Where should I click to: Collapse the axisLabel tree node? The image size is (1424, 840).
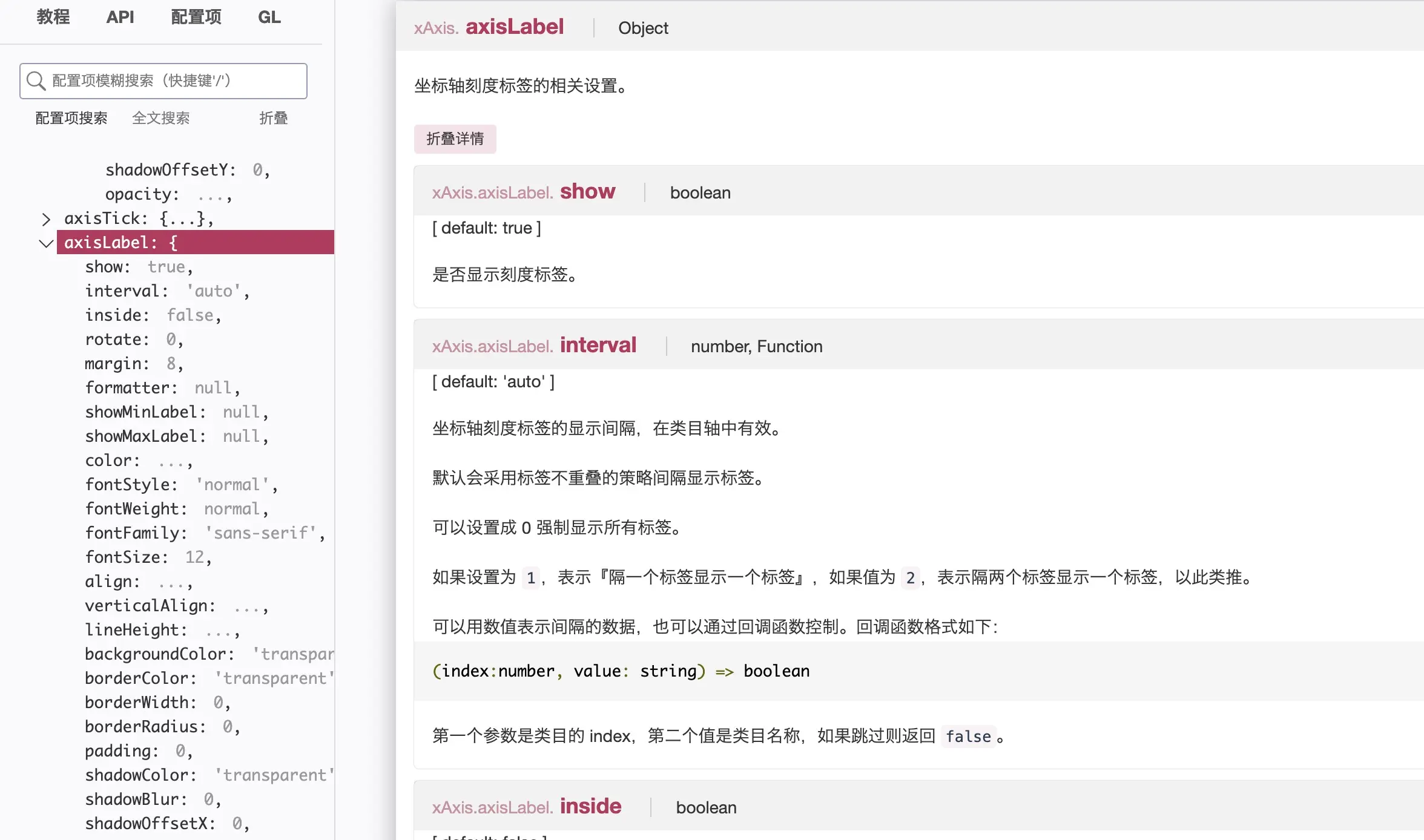pos(46,243)
